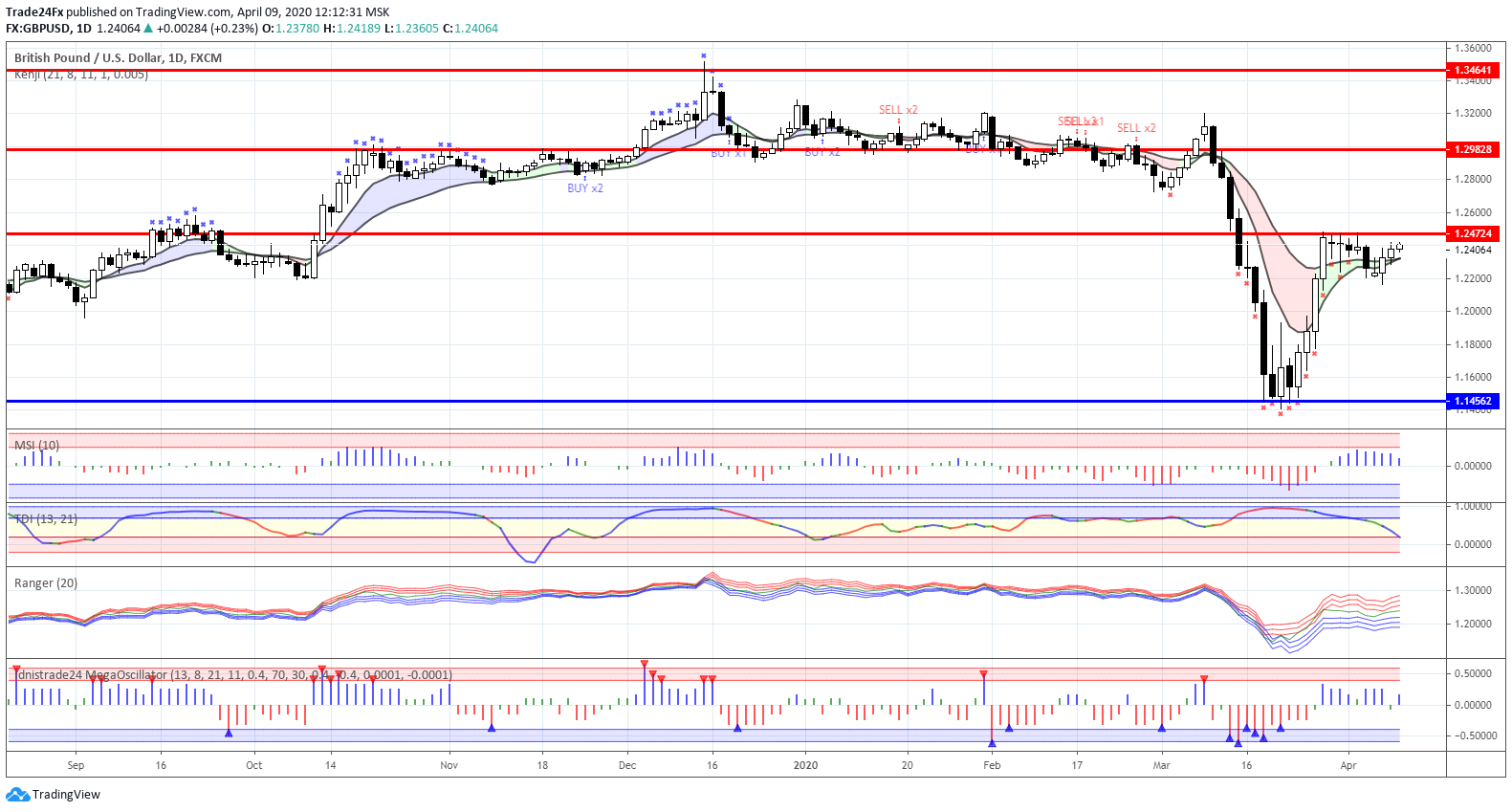Viewport: 1512px width, 812px height.
Task: Click the Trade24Fx author name
Action: [x=34, y=12]
